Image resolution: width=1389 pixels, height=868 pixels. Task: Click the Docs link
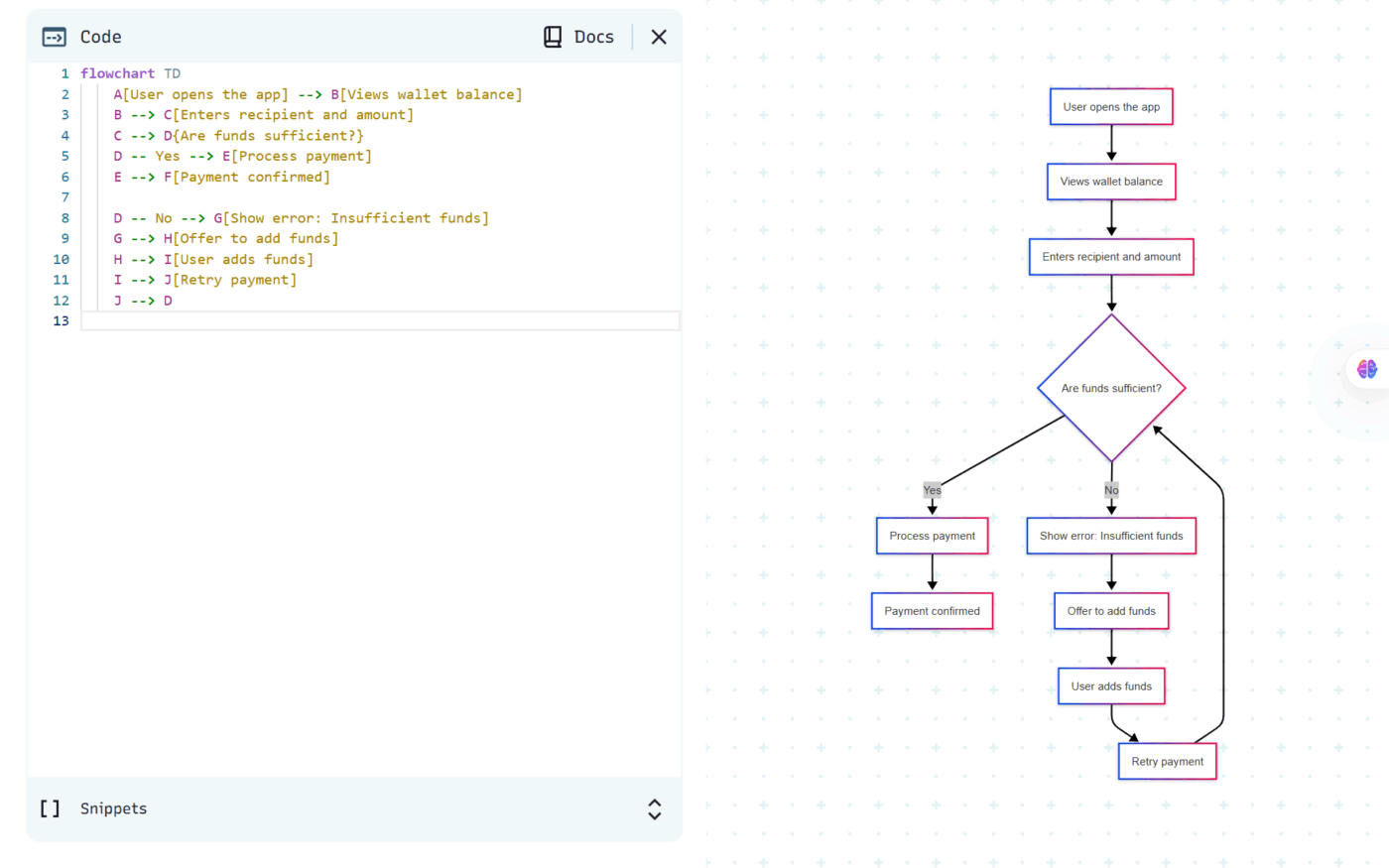pyautogui.click(x=593, y=38)
